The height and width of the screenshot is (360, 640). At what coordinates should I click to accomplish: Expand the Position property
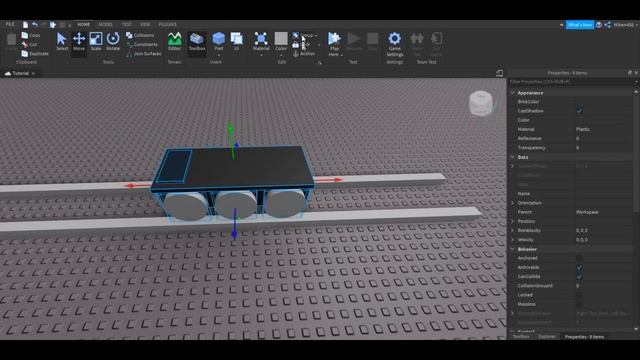pyautogui.click(x=513, y=221)
